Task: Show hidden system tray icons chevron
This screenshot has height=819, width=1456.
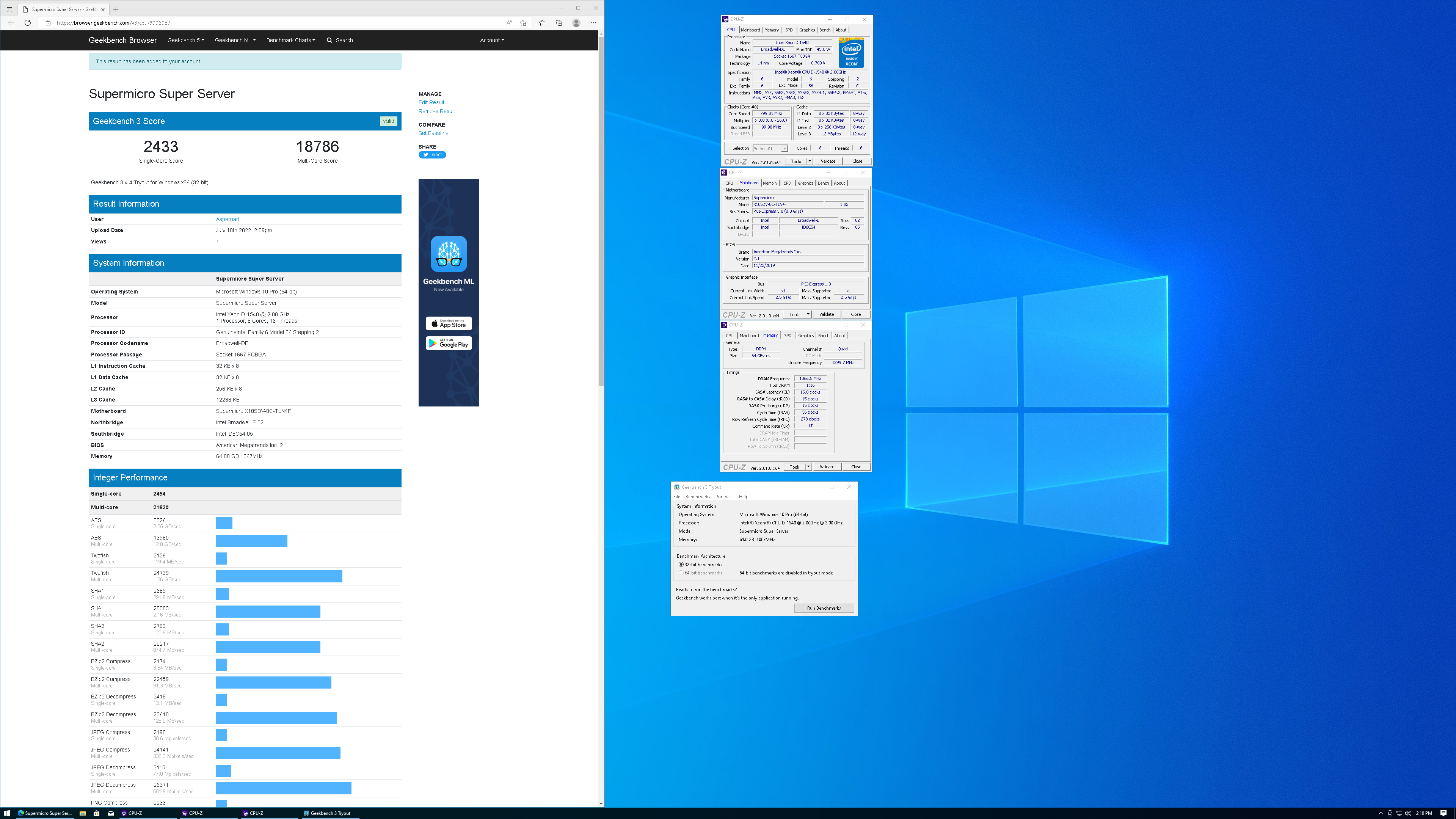Action: tap(1381, 813)
